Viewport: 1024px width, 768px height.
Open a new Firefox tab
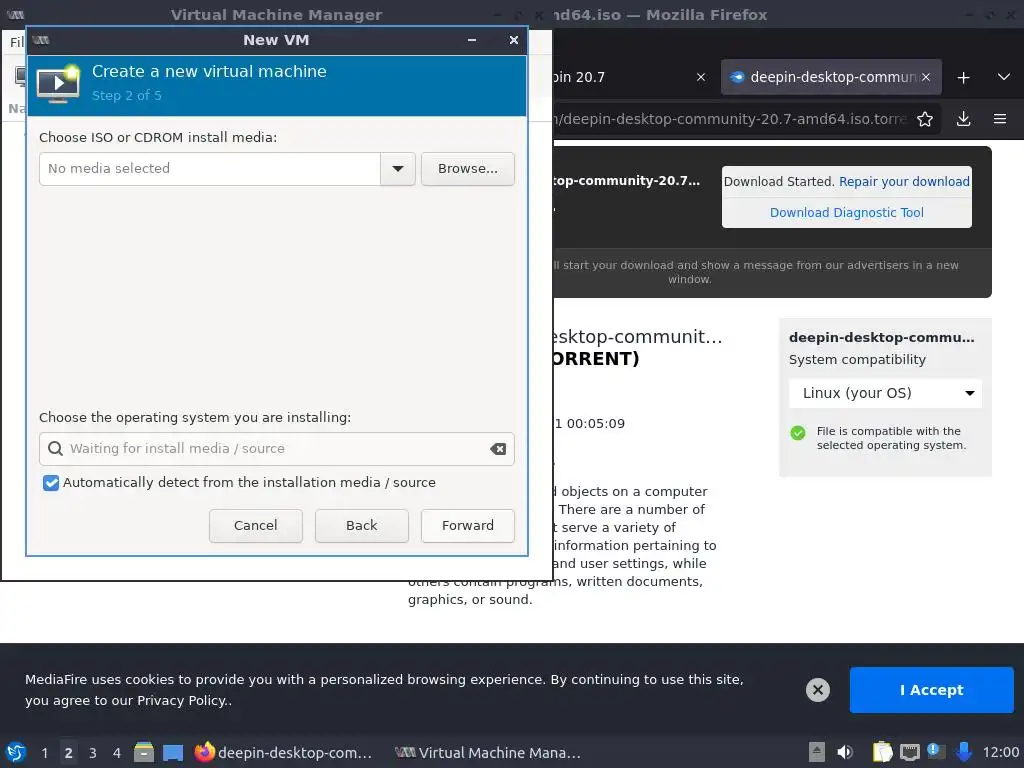(x=963, y=78)
